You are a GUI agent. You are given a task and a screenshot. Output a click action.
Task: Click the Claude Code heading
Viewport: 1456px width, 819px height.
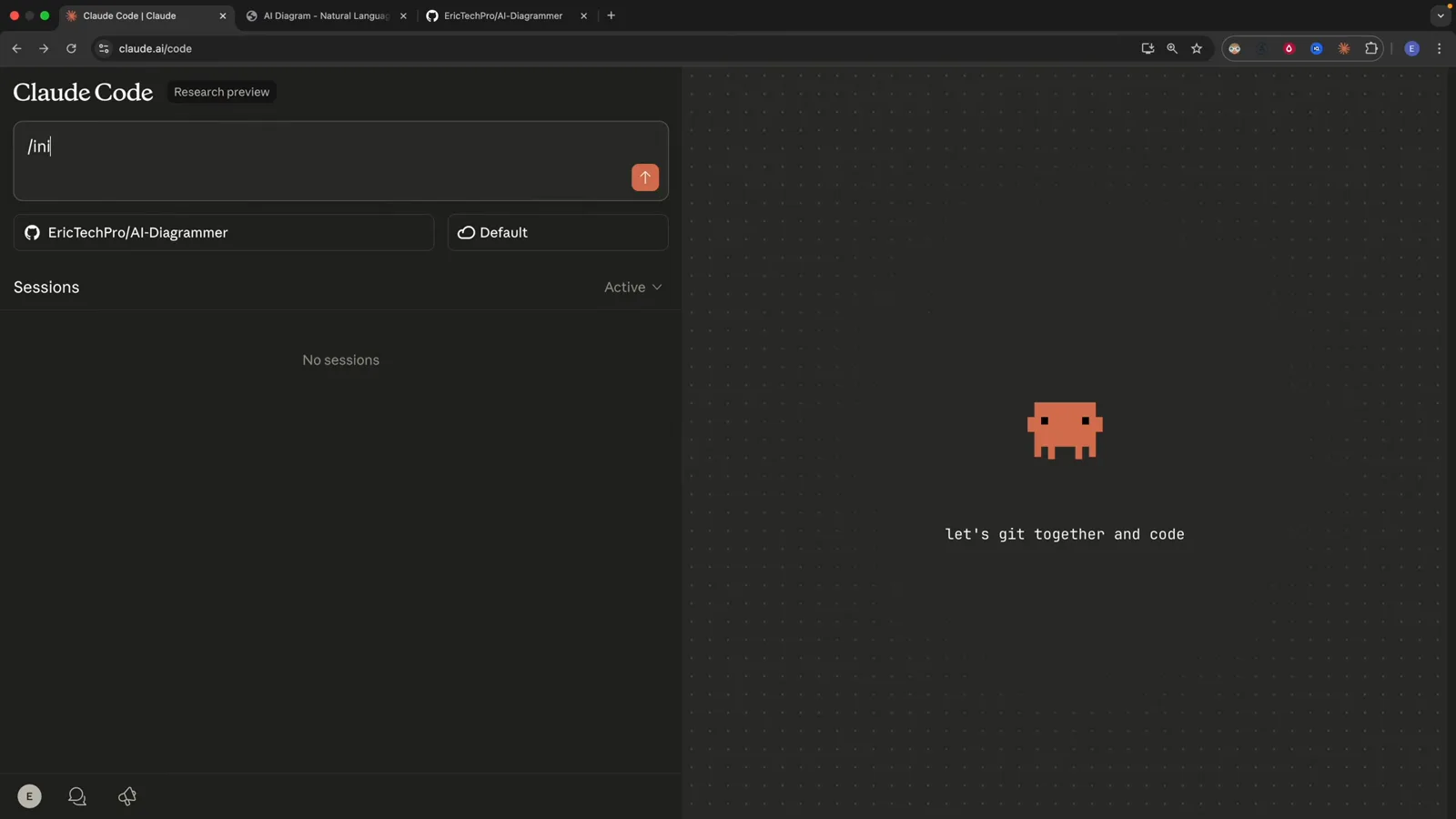coord(83,92)
